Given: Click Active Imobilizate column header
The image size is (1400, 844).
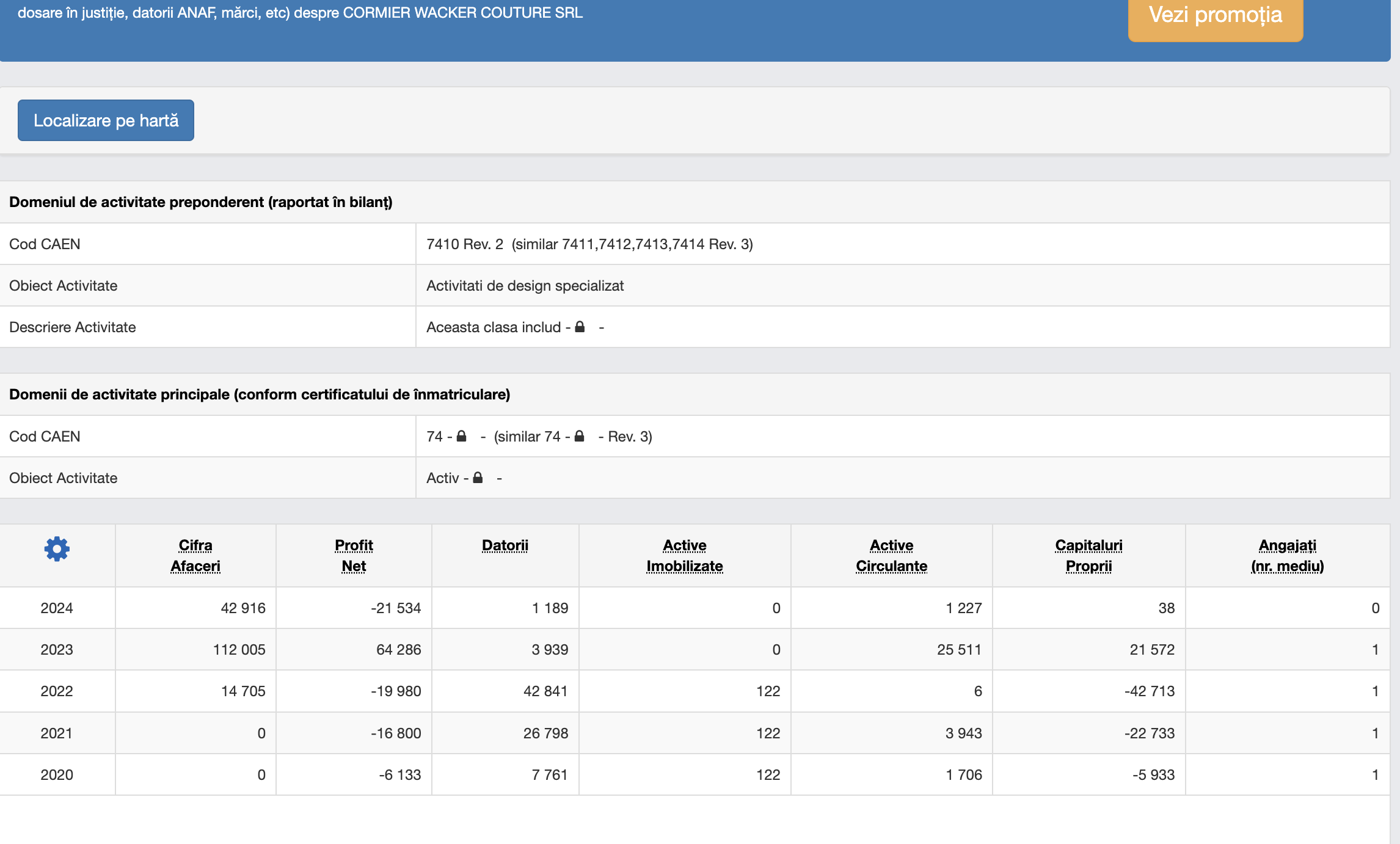Looking at the screenshot, I should point(685,556).
